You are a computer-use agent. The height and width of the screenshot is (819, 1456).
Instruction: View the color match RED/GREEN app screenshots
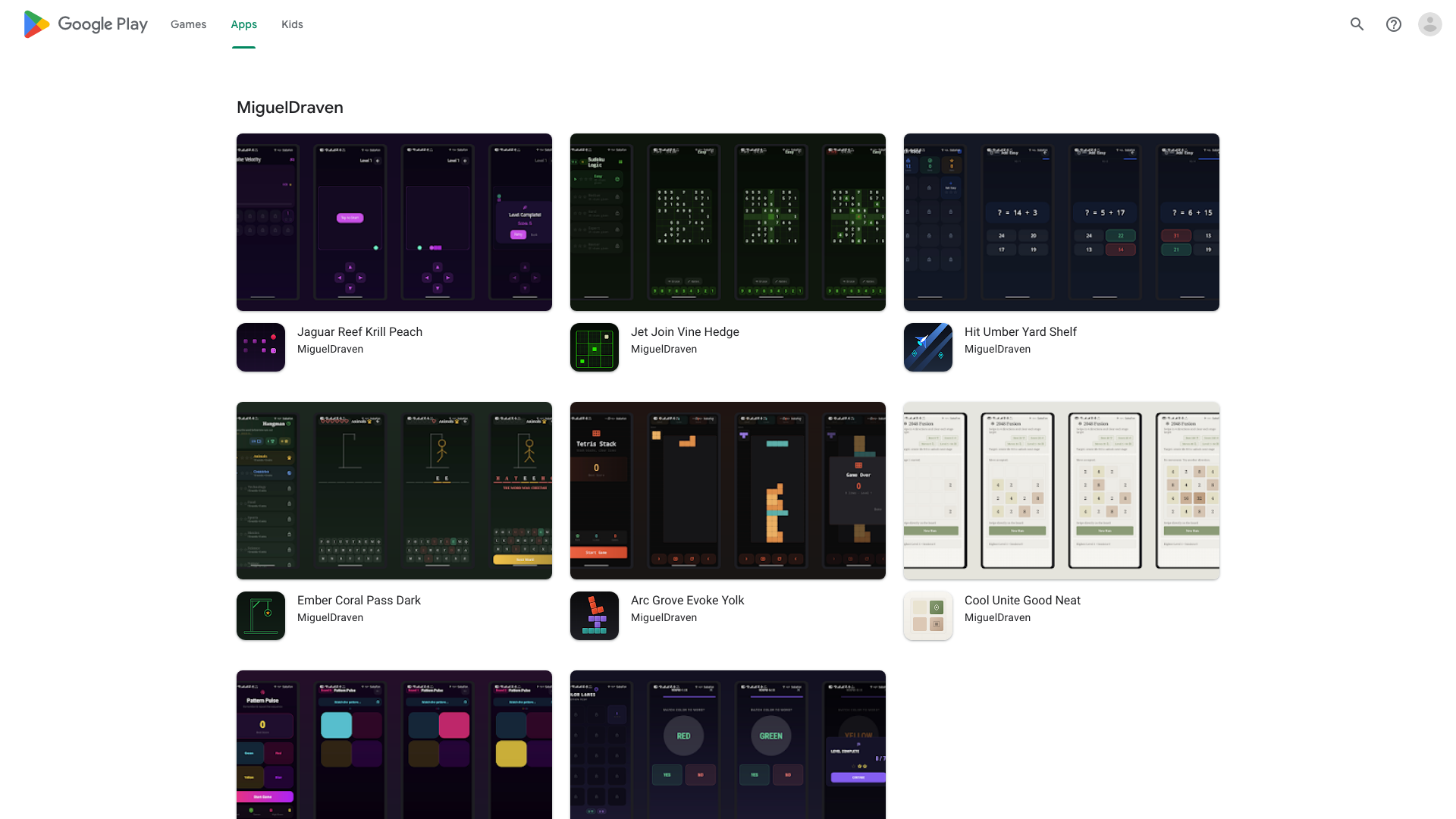click(x=728, y=745)
